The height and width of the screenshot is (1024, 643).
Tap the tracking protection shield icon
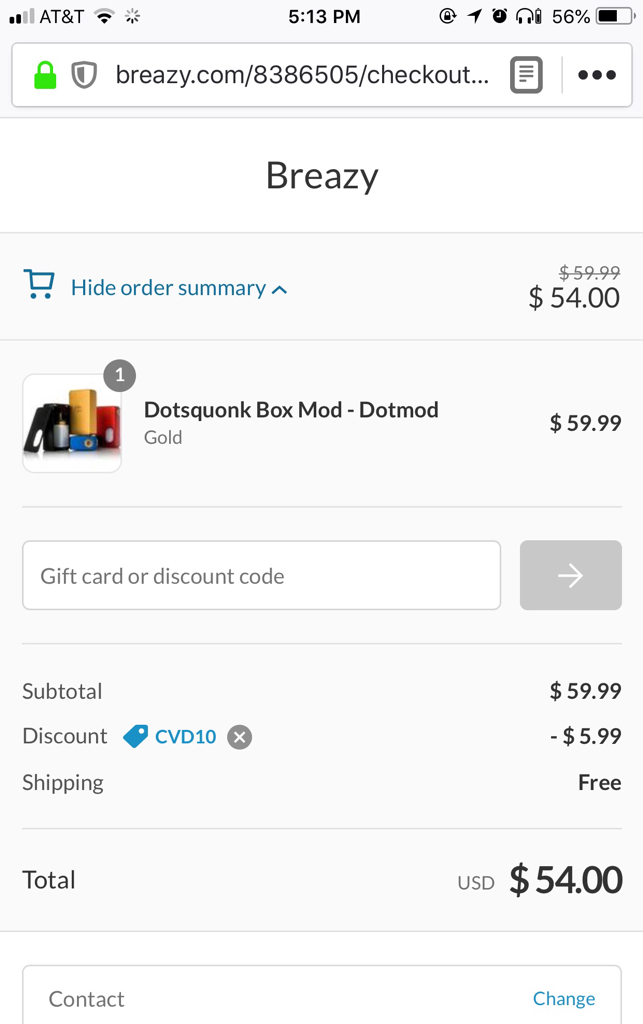pos(84,75)
